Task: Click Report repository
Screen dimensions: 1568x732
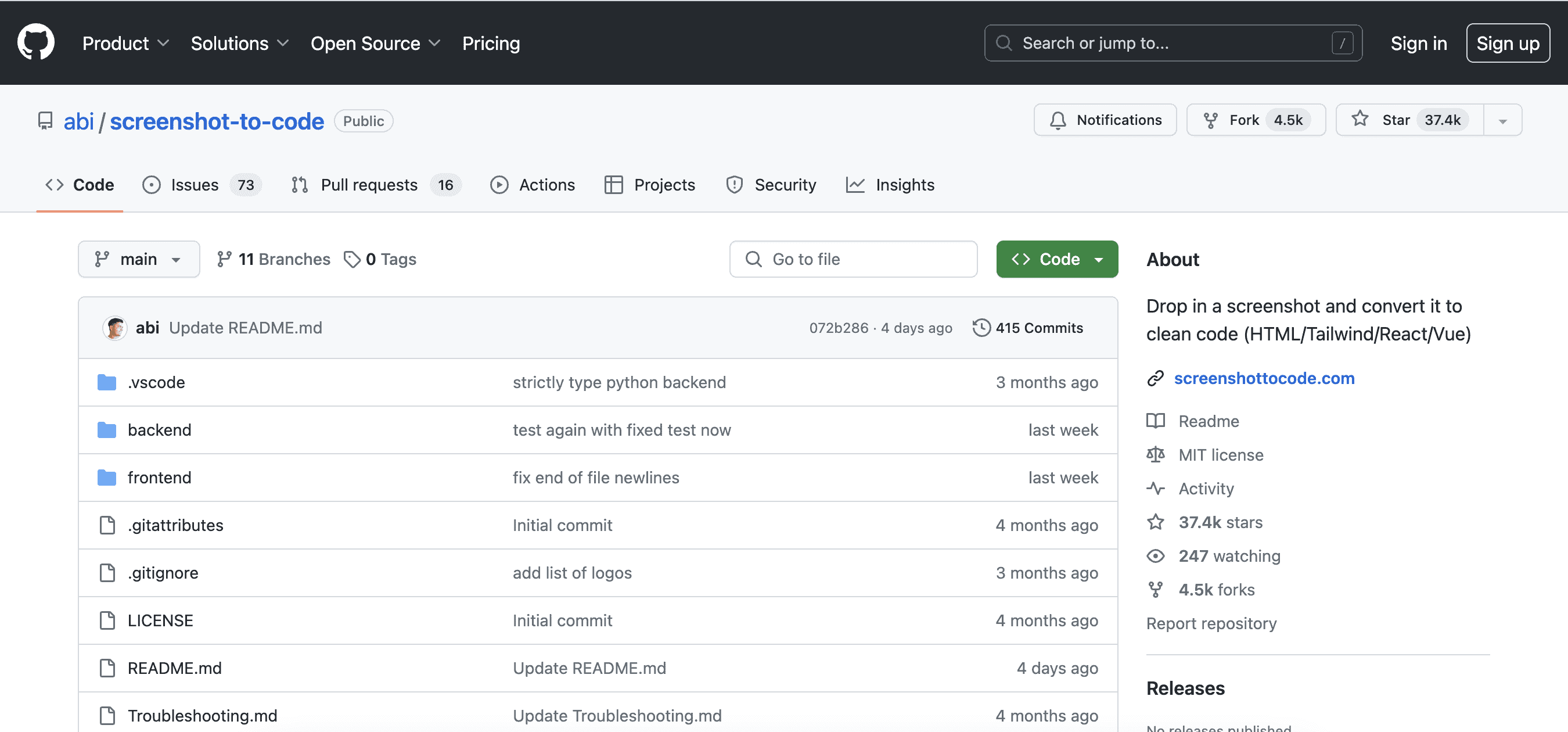Action: [x=1211, y=623]
